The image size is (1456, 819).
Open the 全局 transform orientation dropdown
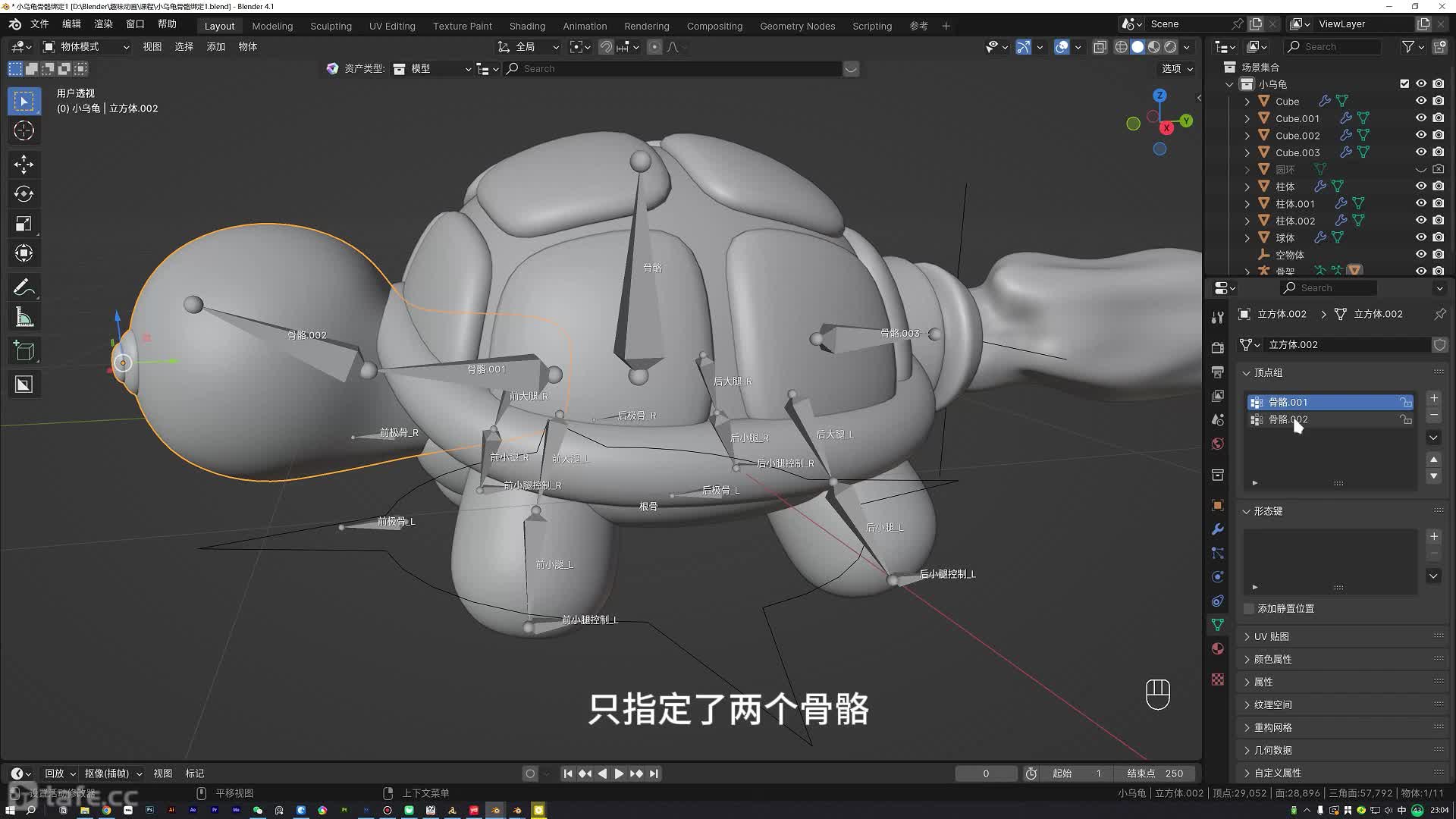pos(529,47)
